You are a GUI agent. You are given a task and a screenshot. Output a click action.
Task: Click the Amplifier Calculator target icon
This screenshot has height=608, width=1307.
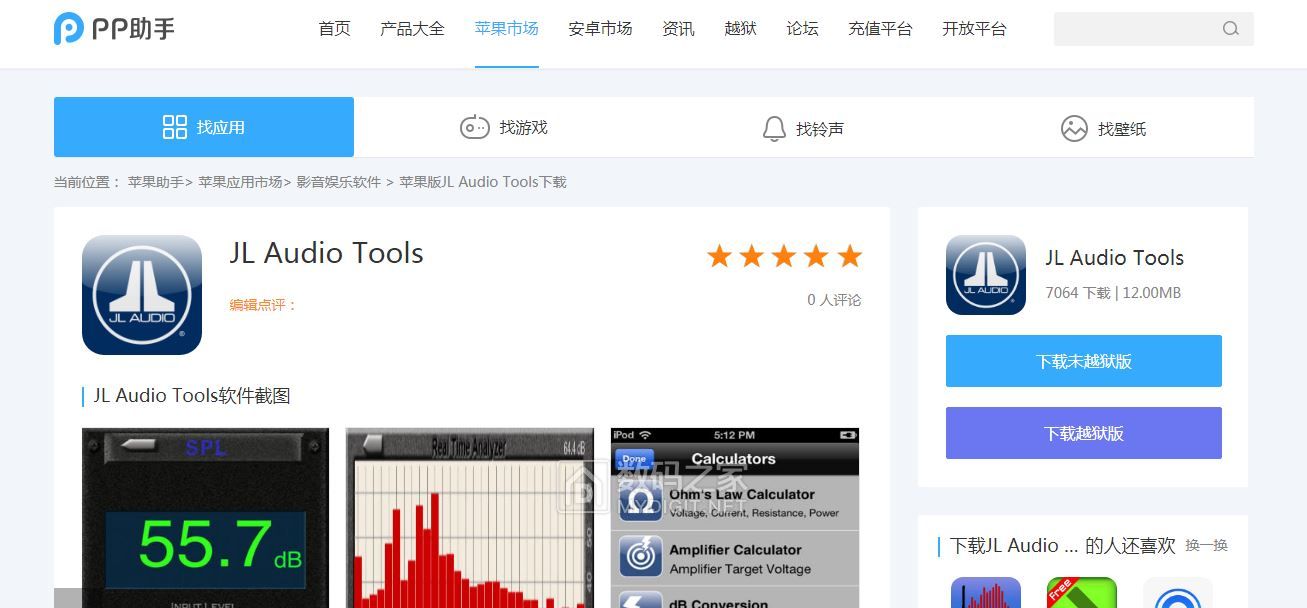[640, 557]
